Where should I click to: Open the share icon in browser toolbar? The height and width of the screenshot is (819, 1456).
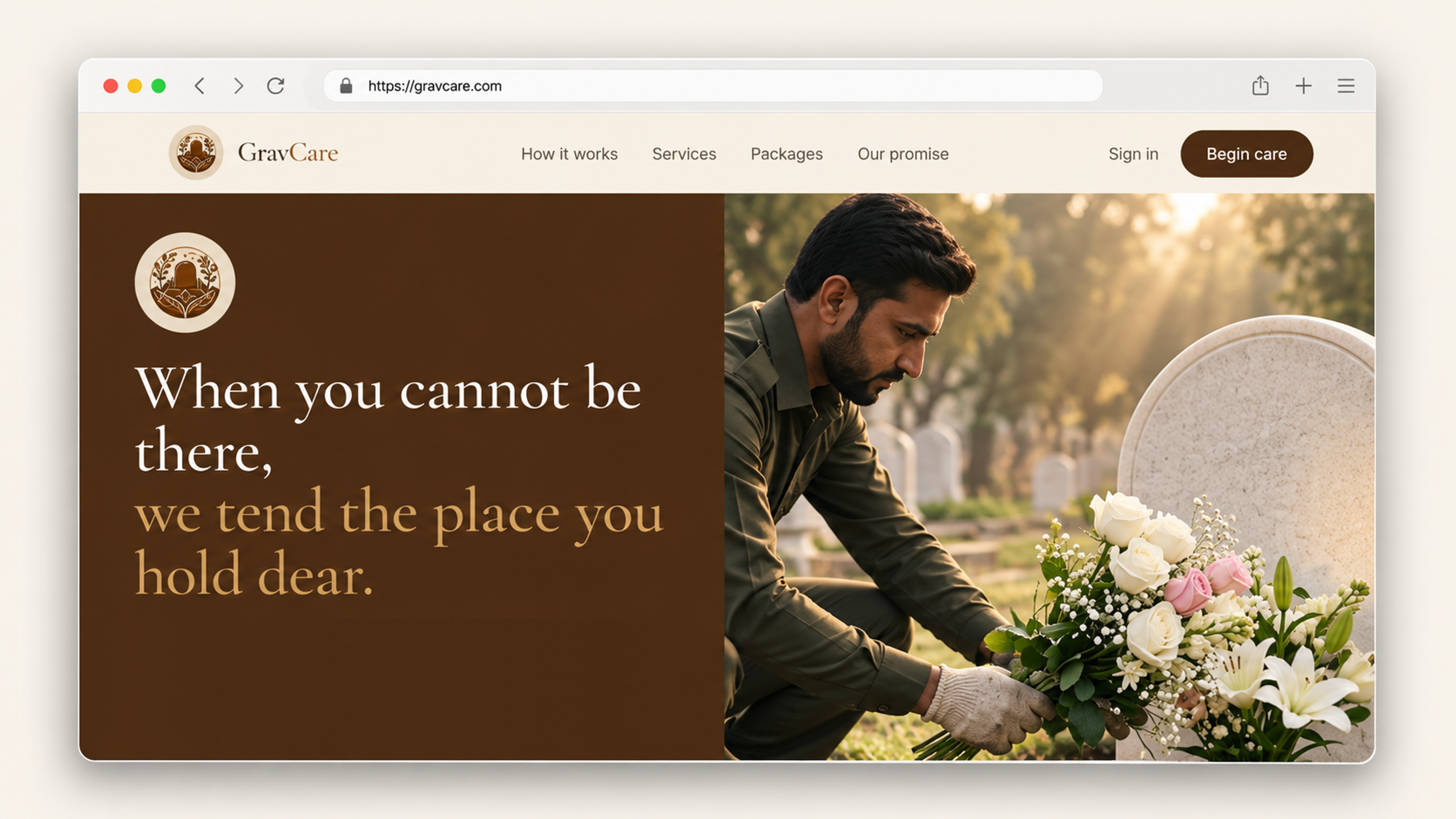(x=1260, y=86)
